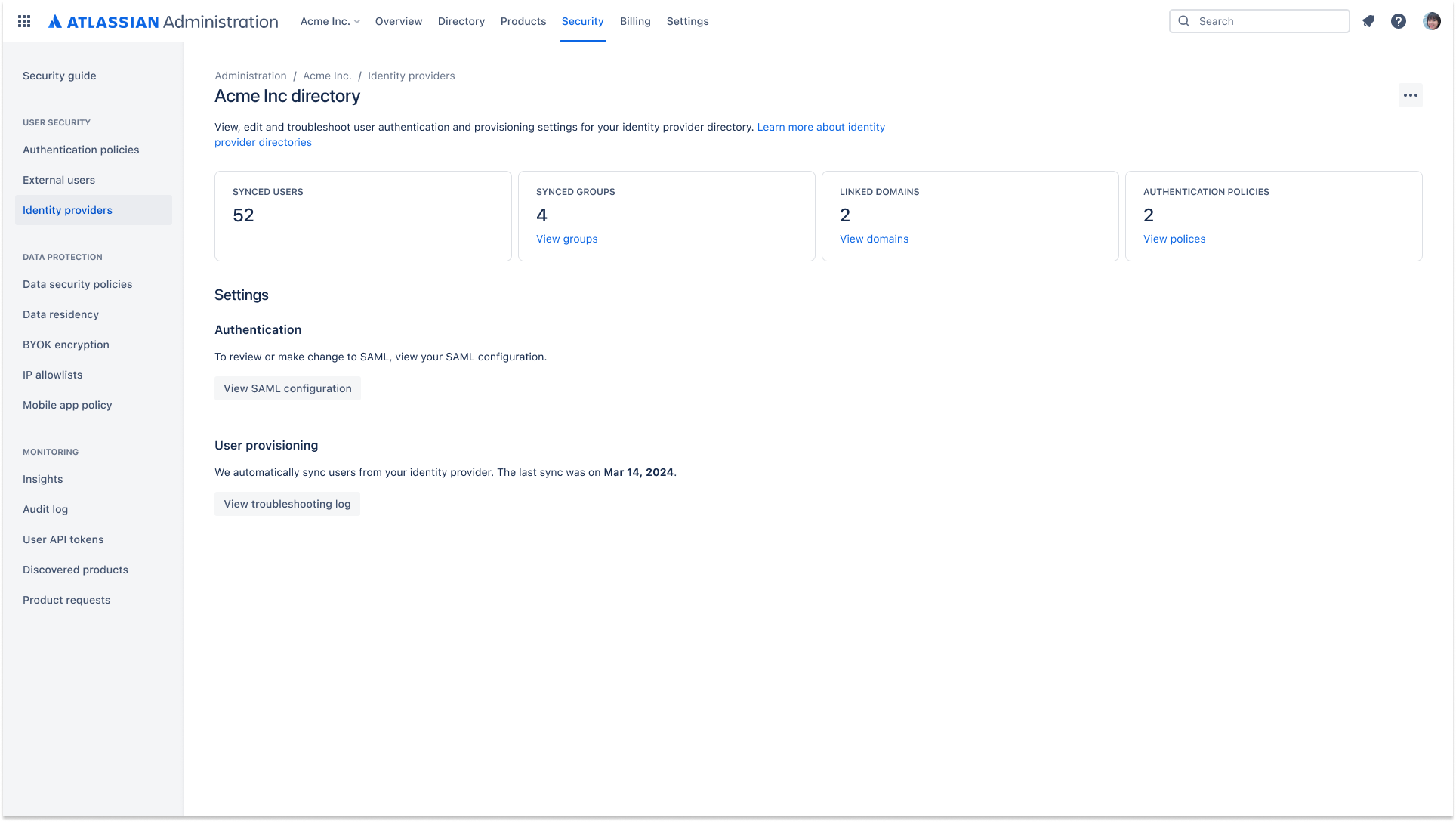Select the Security tab in navigation
The width and height of the screenshot is (1456, 822).
point(582,21)
